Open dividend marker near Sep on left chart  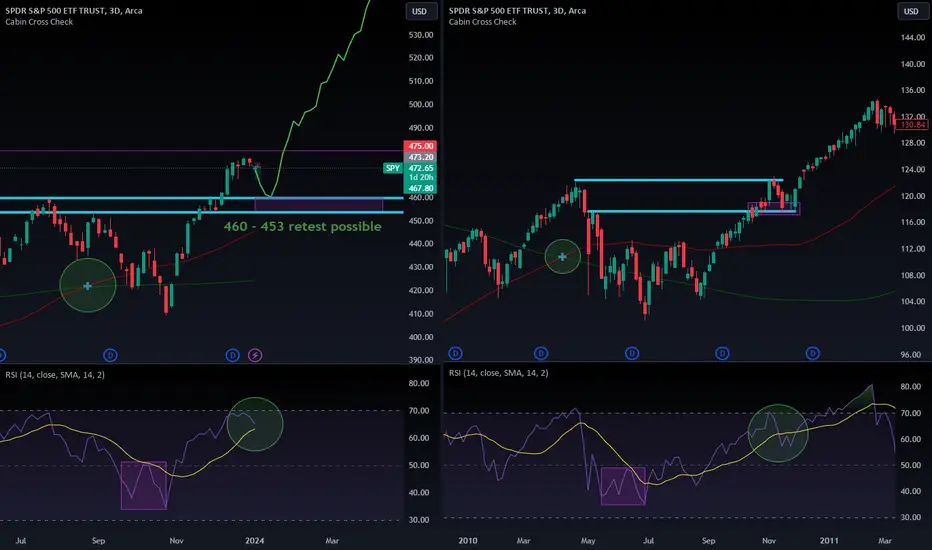point(110,356)
